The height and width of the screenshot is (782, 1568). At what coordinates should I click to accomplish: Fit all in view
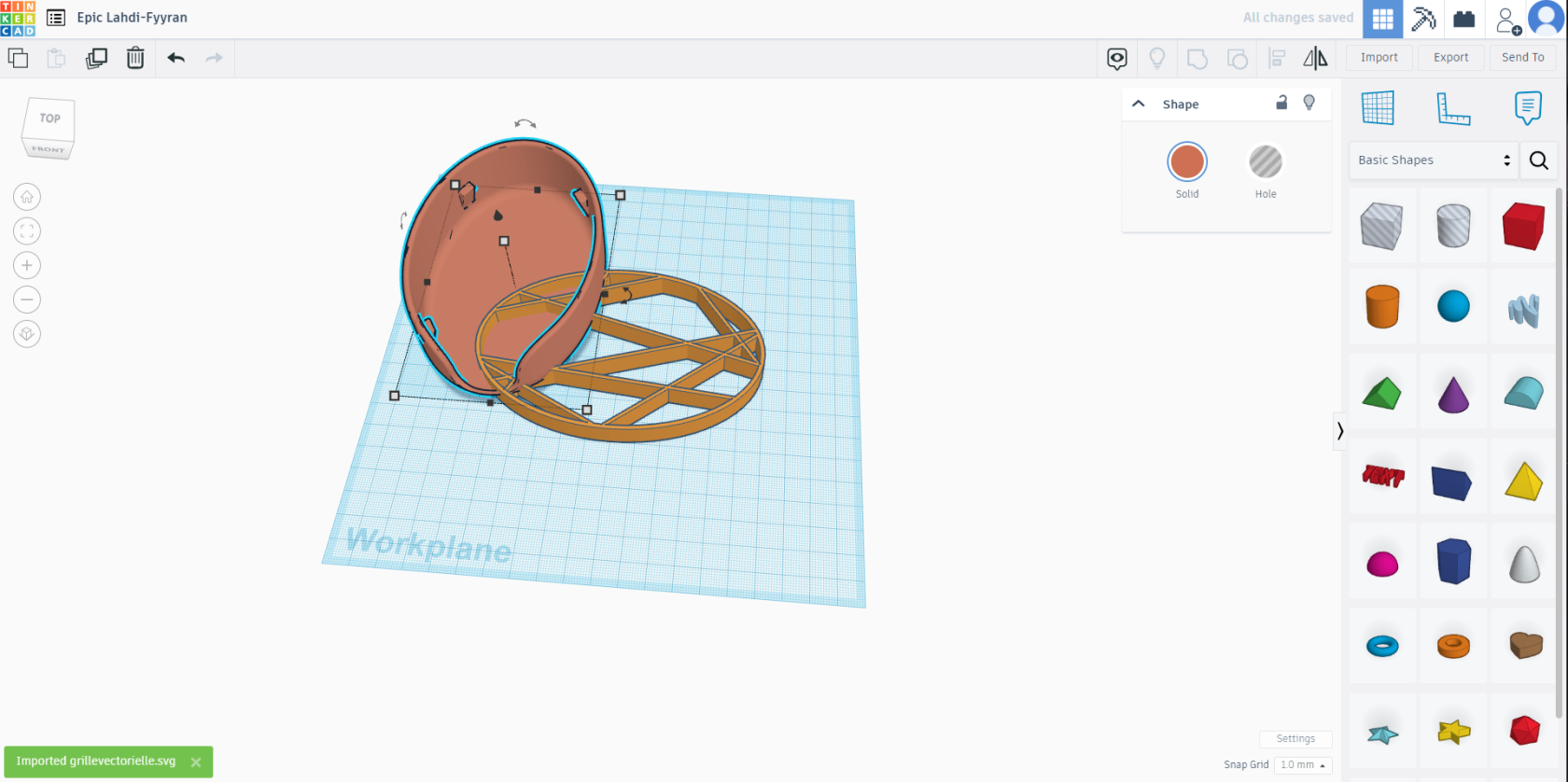[x=27, y=231]
